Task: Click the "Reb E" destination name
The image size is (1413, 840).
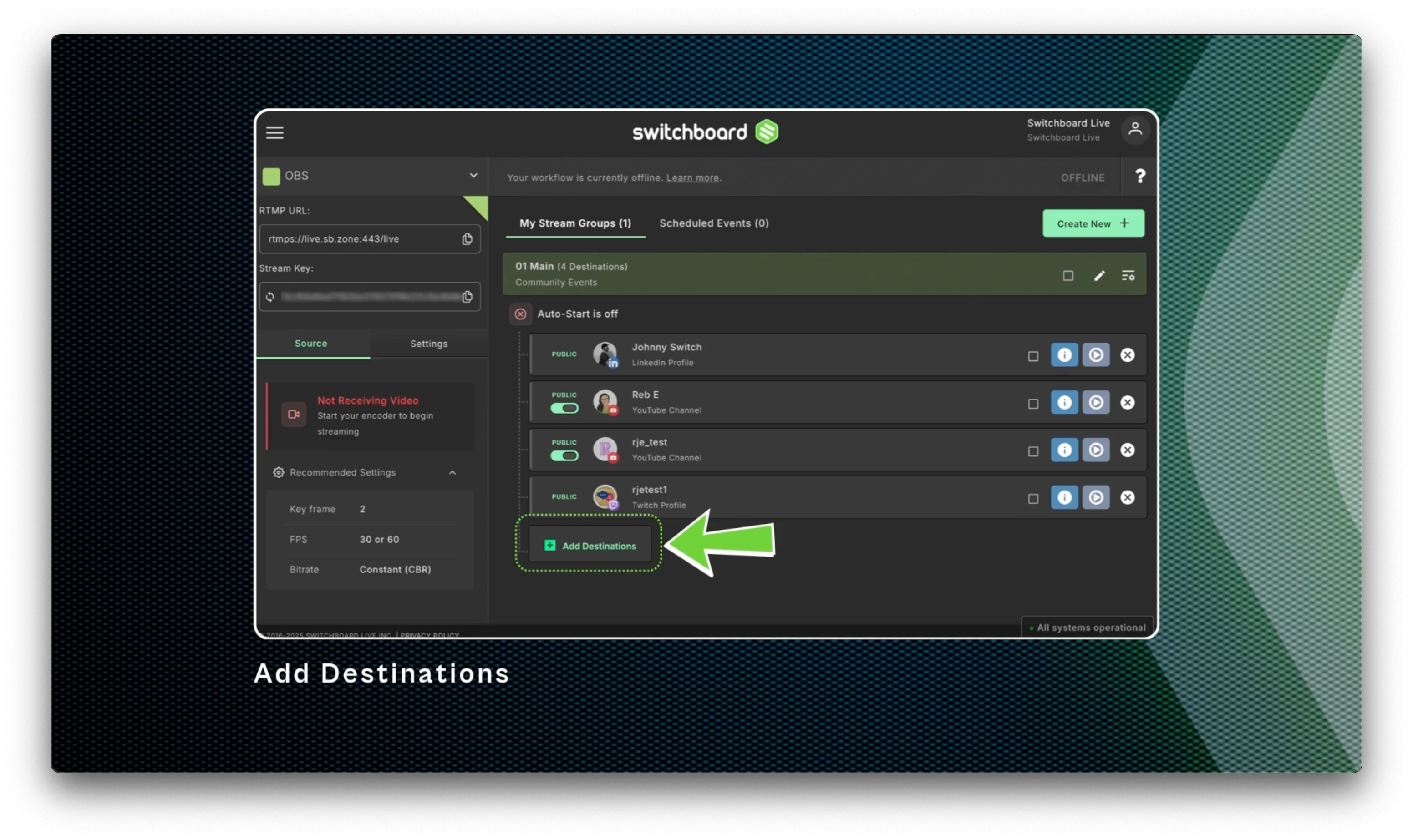Action: (x=645, y=395)
